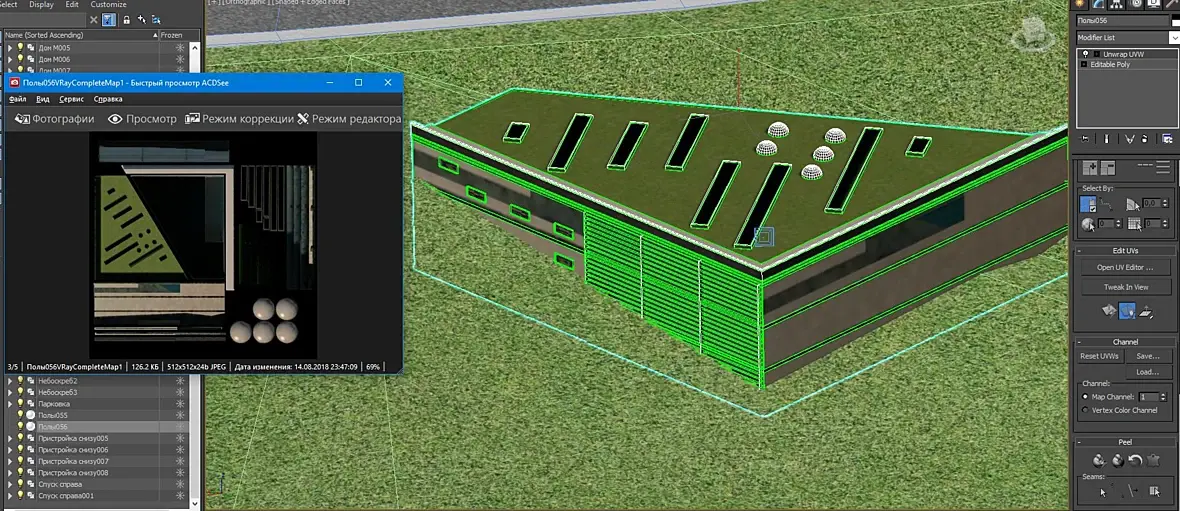The image size is (1180, 511).
Task: Open Вид menu in ACDSee window
Action: click(43, 99)
